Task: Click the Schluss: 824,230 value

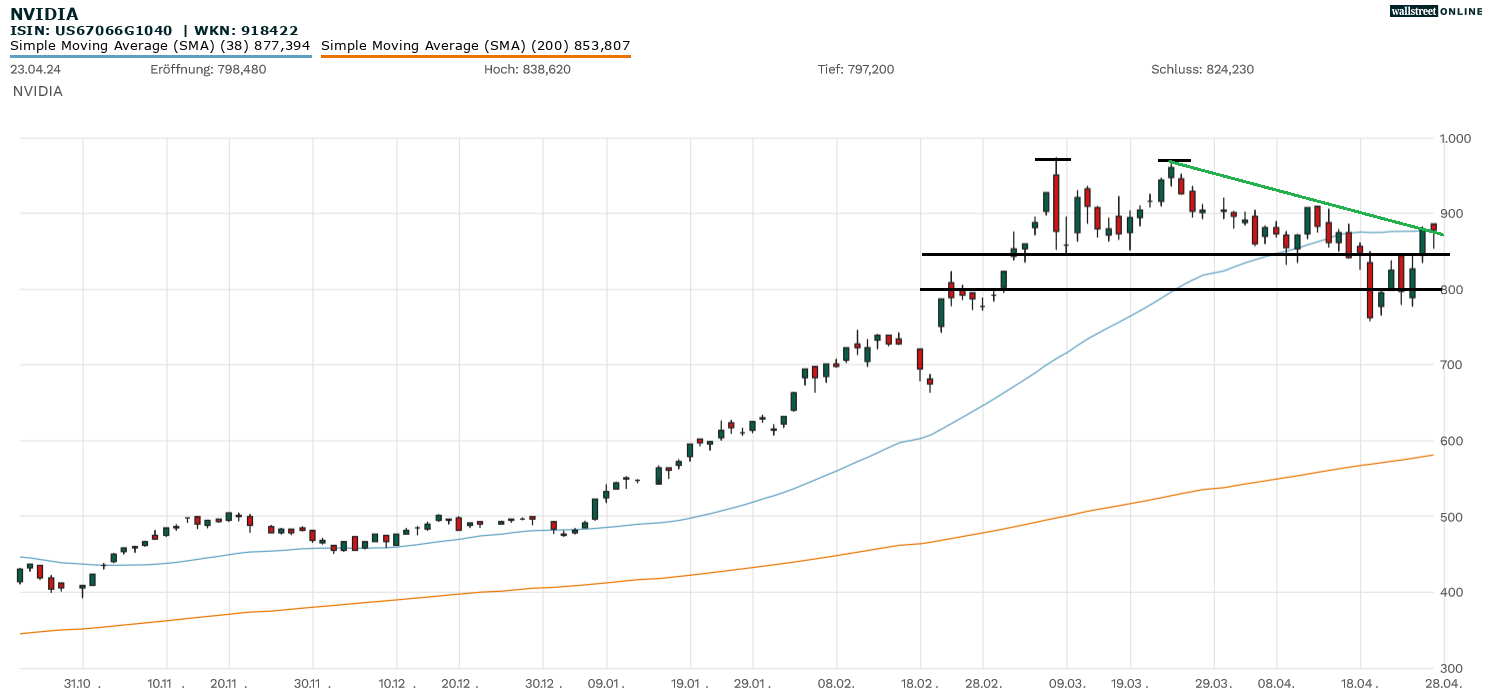Action: pyautogui.click(x=1202, y=69)
